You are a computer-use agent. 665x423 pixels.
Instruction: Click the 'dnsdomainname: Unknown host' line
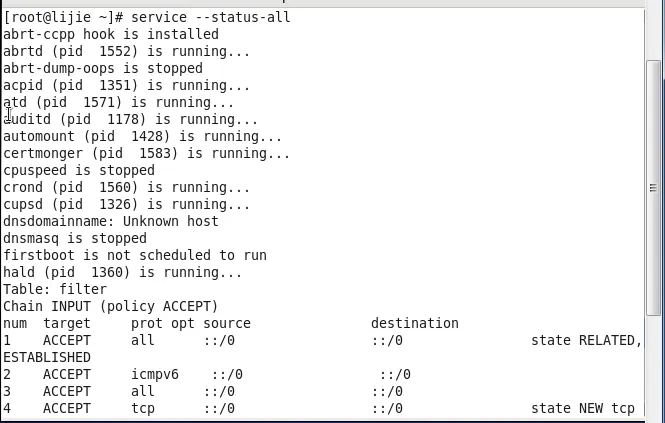(110, 221)
